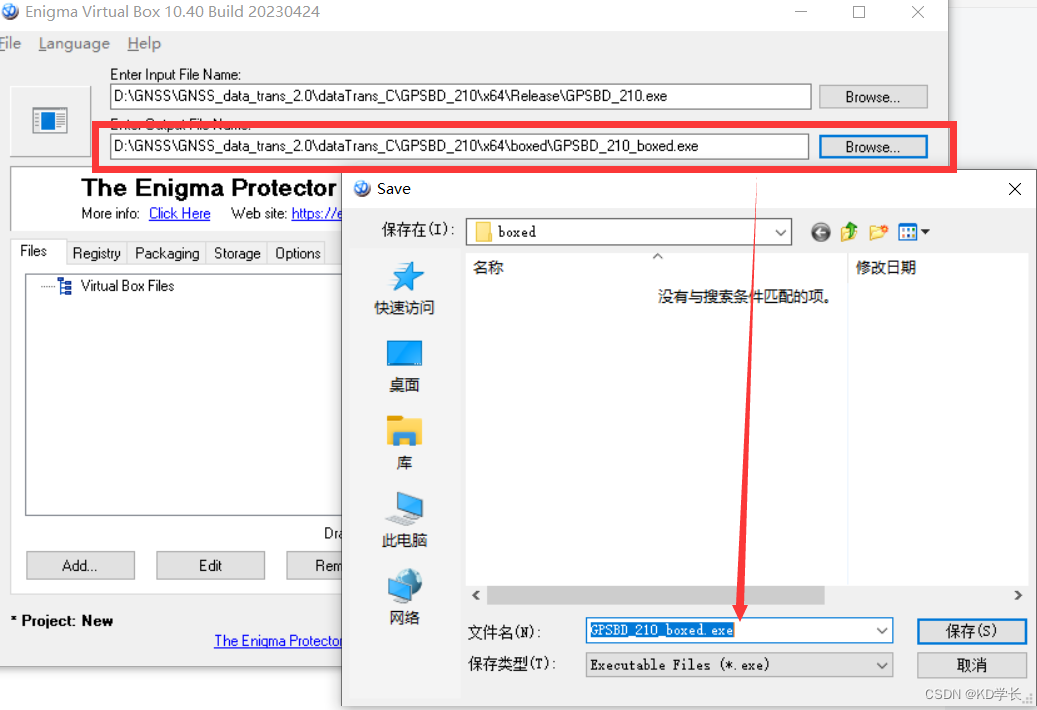Image resolution: width=1037 pixels, height=710 pixels.
Task: Open 快速访问 (Quick Access) in the Save sidebar
Action: pos(403,290)
